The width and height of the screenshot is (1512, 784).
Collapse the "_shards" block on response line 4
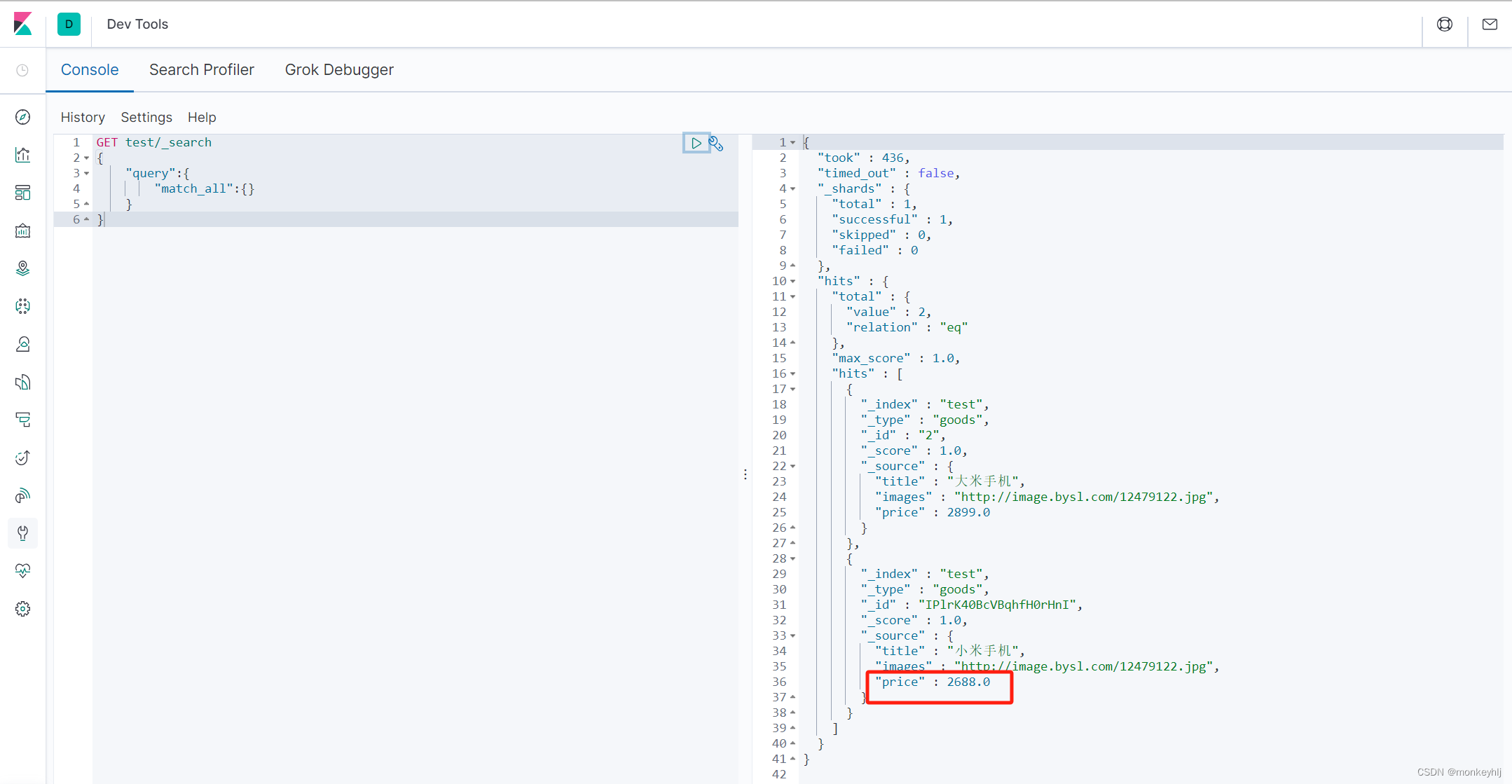[793, 188]
